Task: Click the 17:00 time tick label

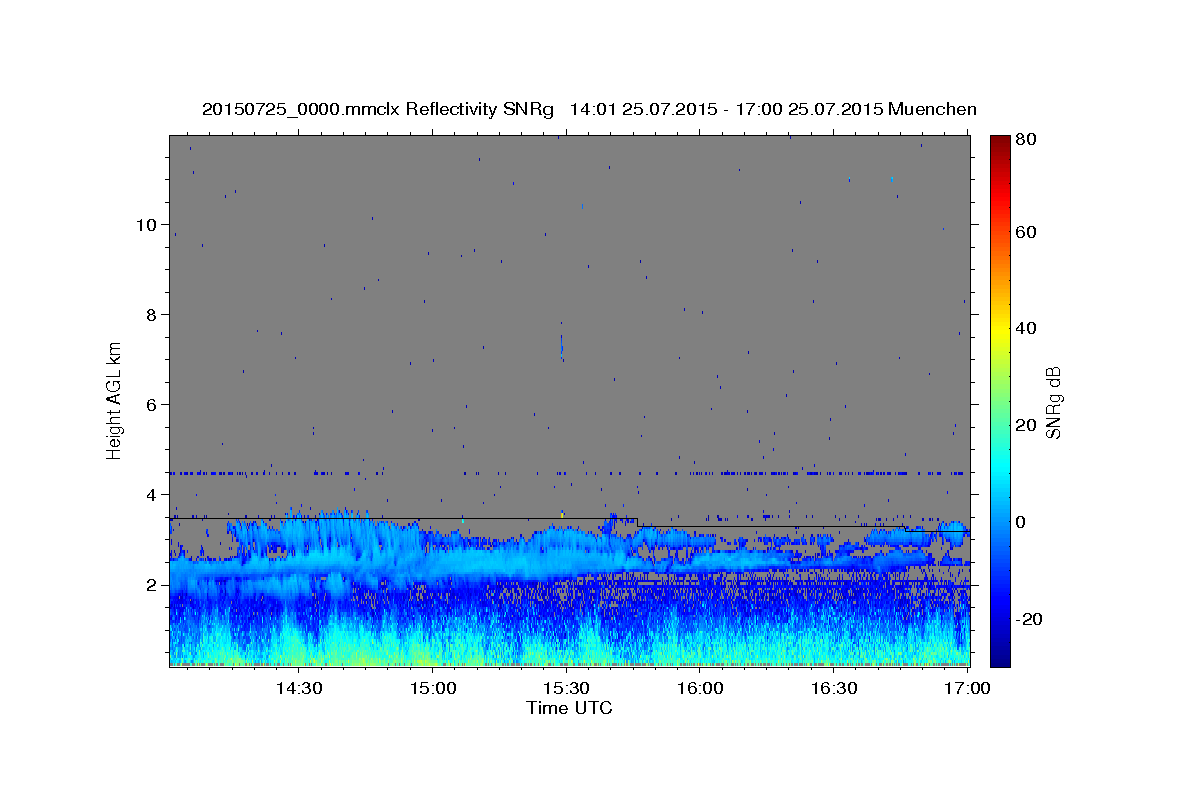Action: 968,689
